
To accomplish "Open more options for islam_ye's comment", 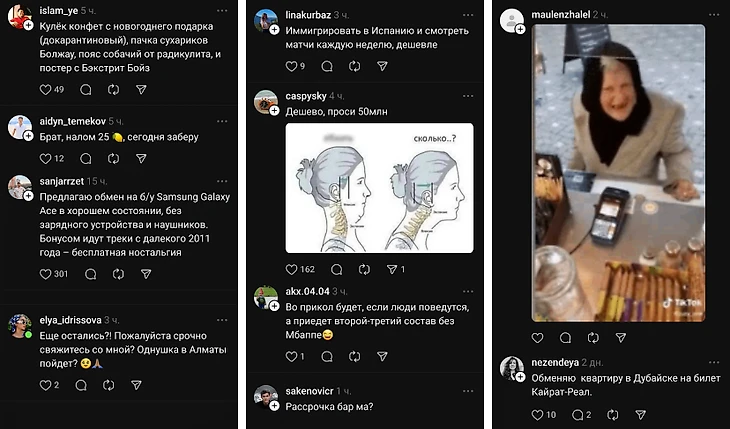I will click(x=222, y=10).
